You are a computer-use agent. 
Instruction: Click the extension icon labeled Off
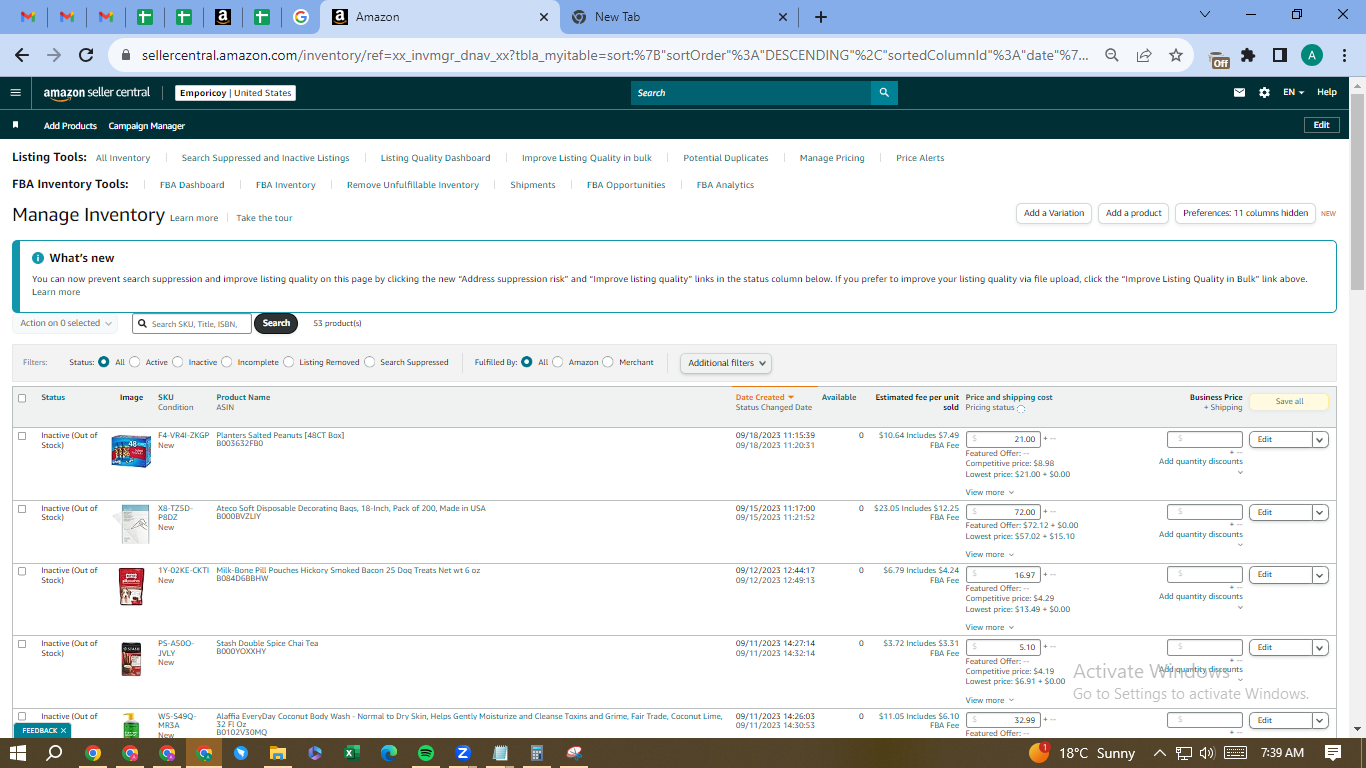[x=1219, y=58]
